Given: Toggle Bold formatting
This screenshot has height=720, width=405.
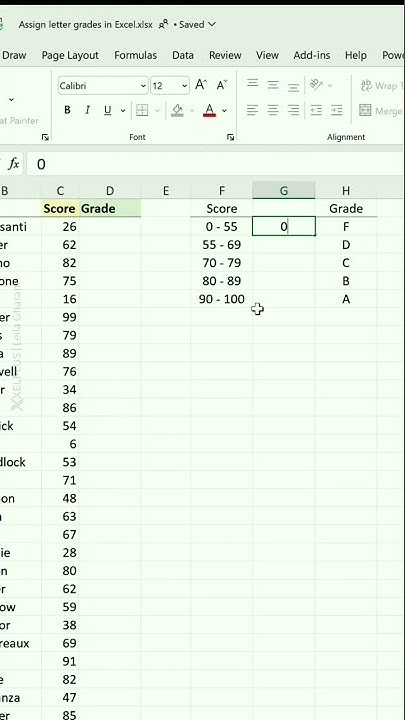Looking at the screenshot, I should point(68,110).
